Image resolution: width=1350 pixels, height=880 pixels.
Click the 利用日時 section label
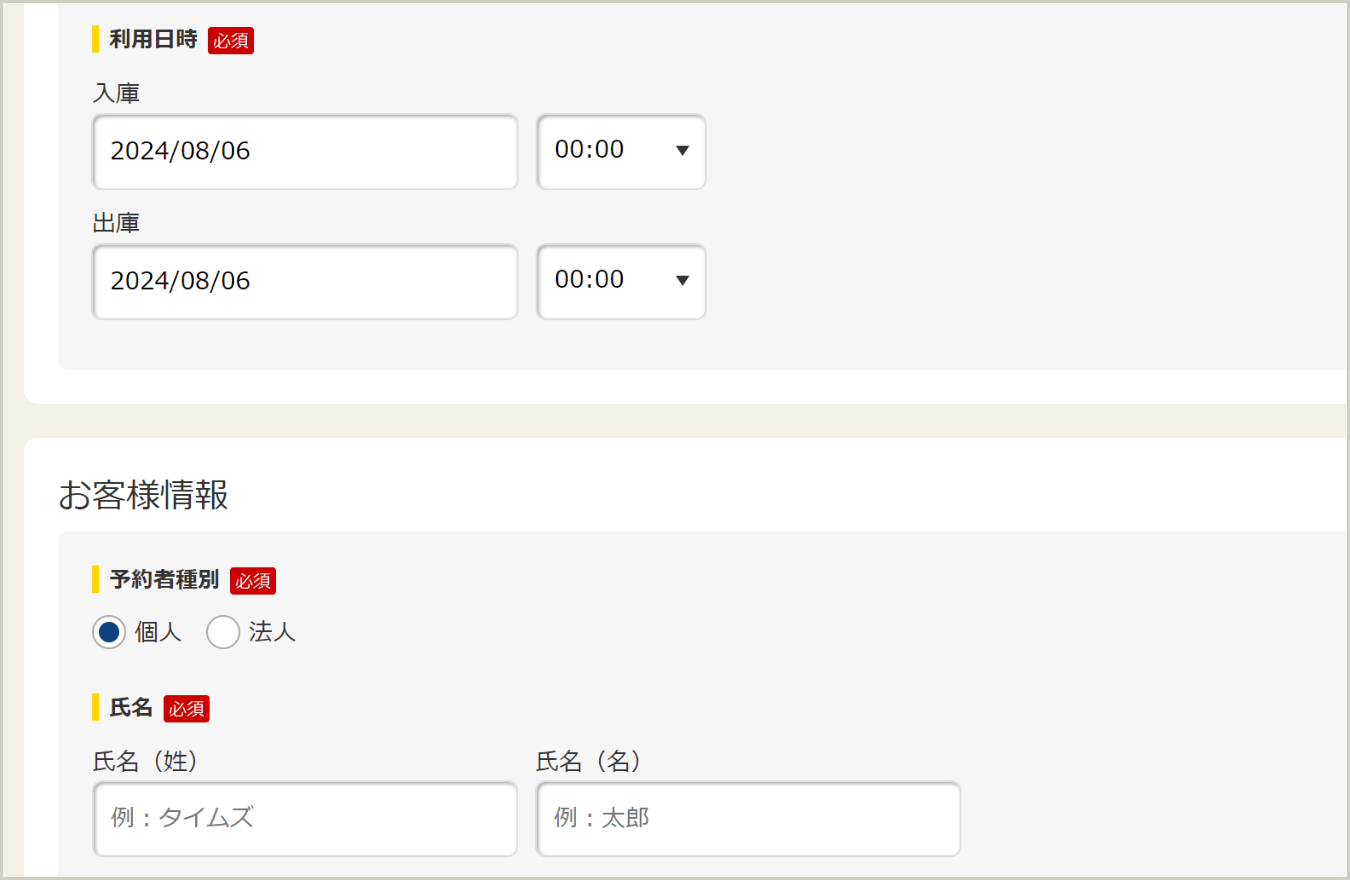(x=153, y=40)
